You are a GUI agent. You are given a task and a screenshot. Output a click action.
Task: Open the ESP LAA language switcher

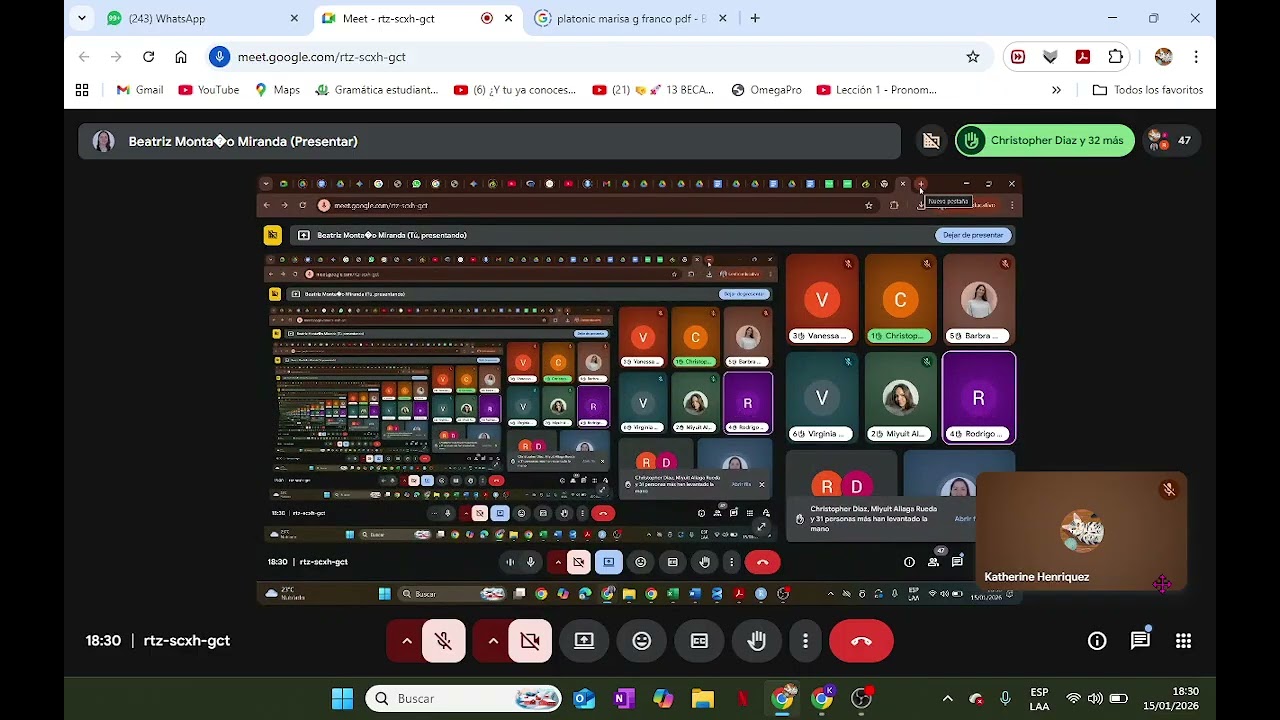pos(1039,699)
